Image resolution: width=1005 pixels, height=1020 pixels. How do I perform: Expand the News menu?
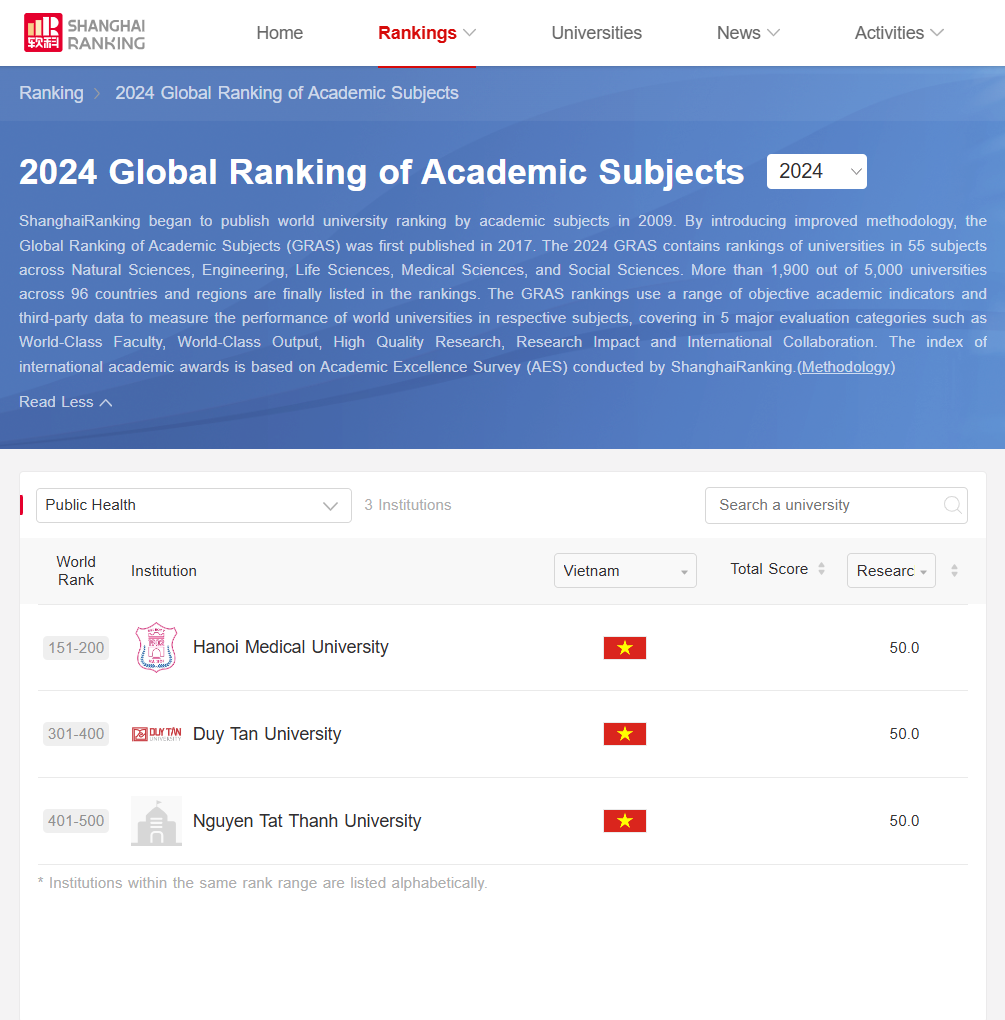coord(748,33)
